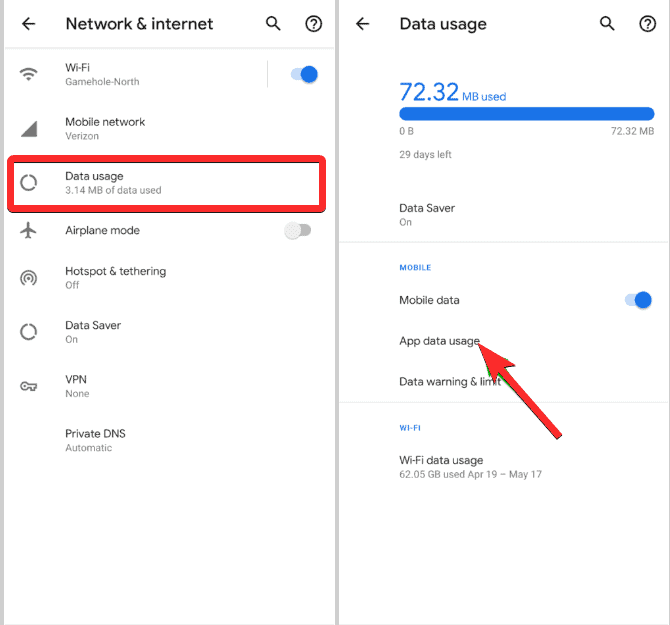Open help in Data usage screen
Screen dimensions: 670x625
tap(647, 23)
